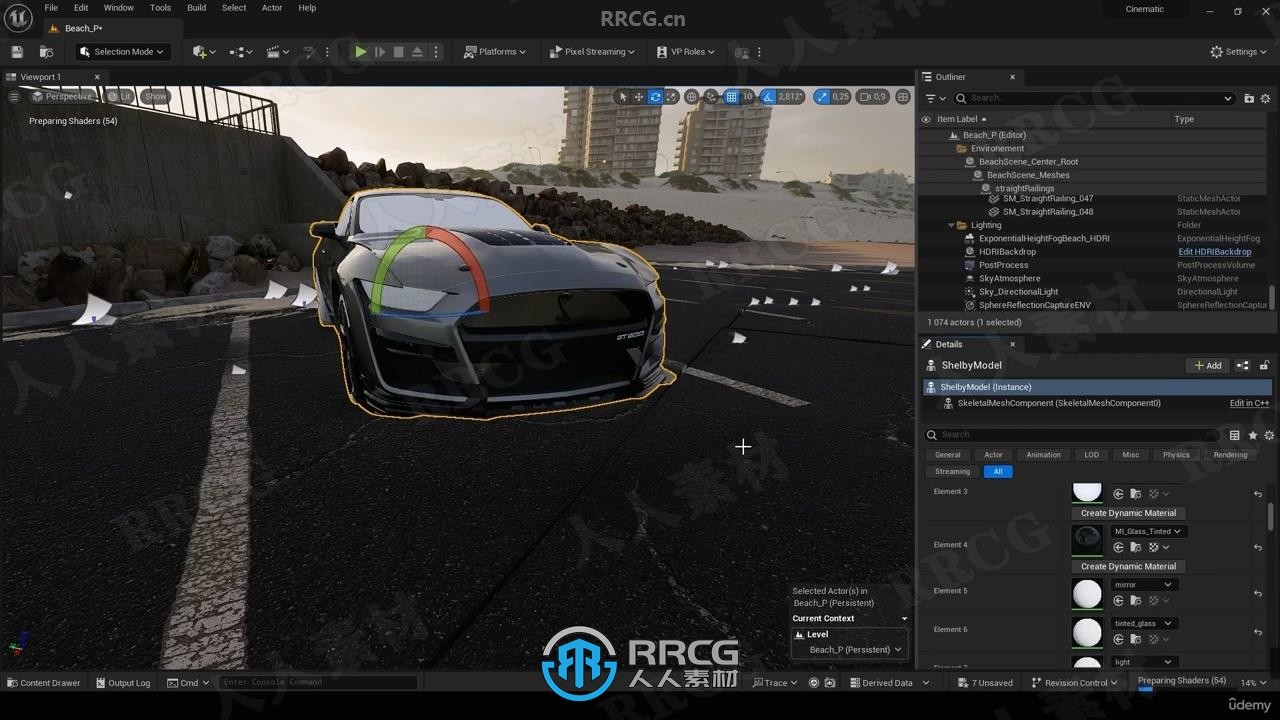Viewport: 1280px width, 720px height.
Task: Select the Physics filter in Details
Action: pos(1176,455)
